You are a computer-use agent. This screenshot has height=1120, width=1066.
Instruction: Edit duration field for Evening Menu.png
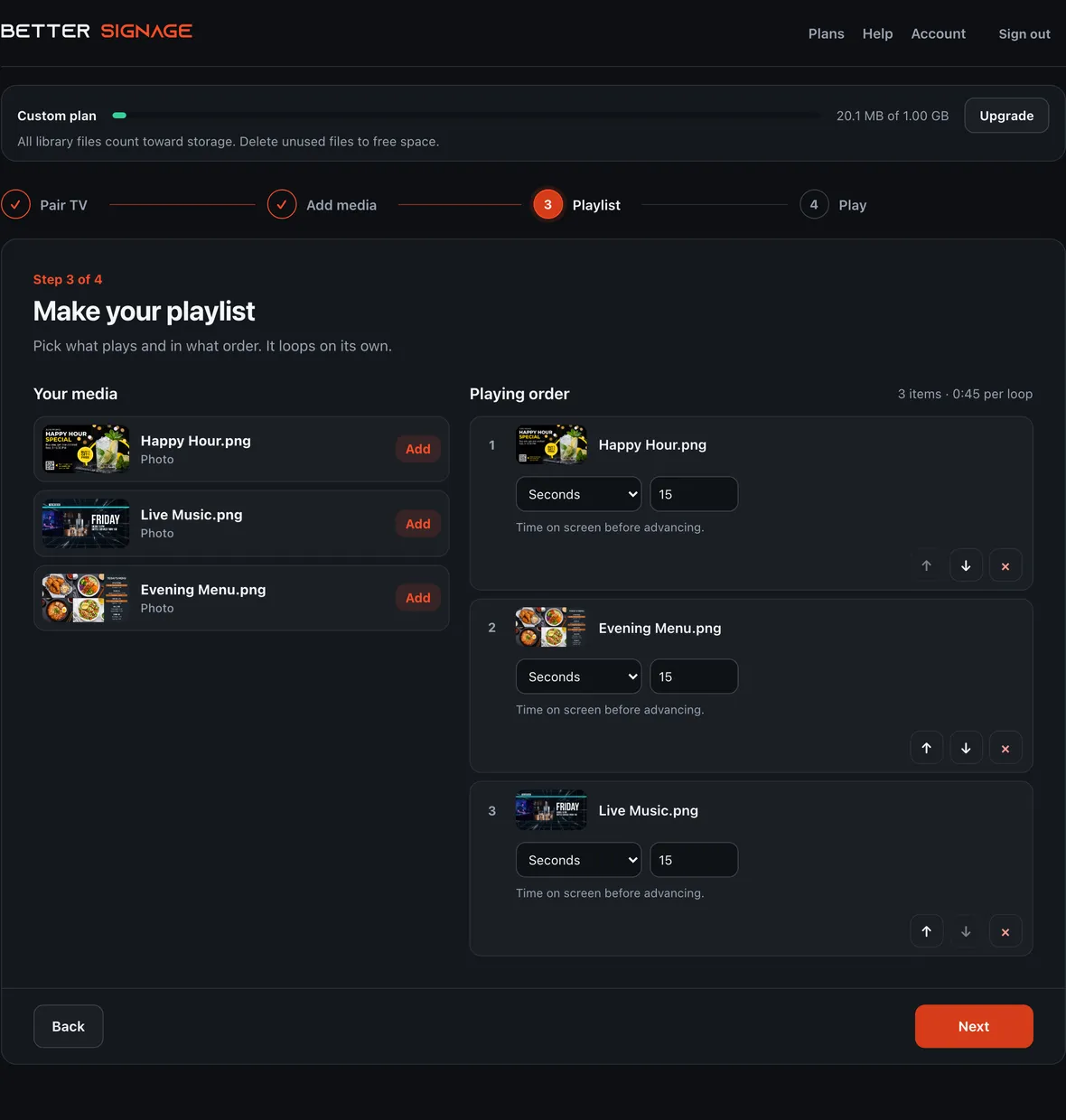click(694, 677)
